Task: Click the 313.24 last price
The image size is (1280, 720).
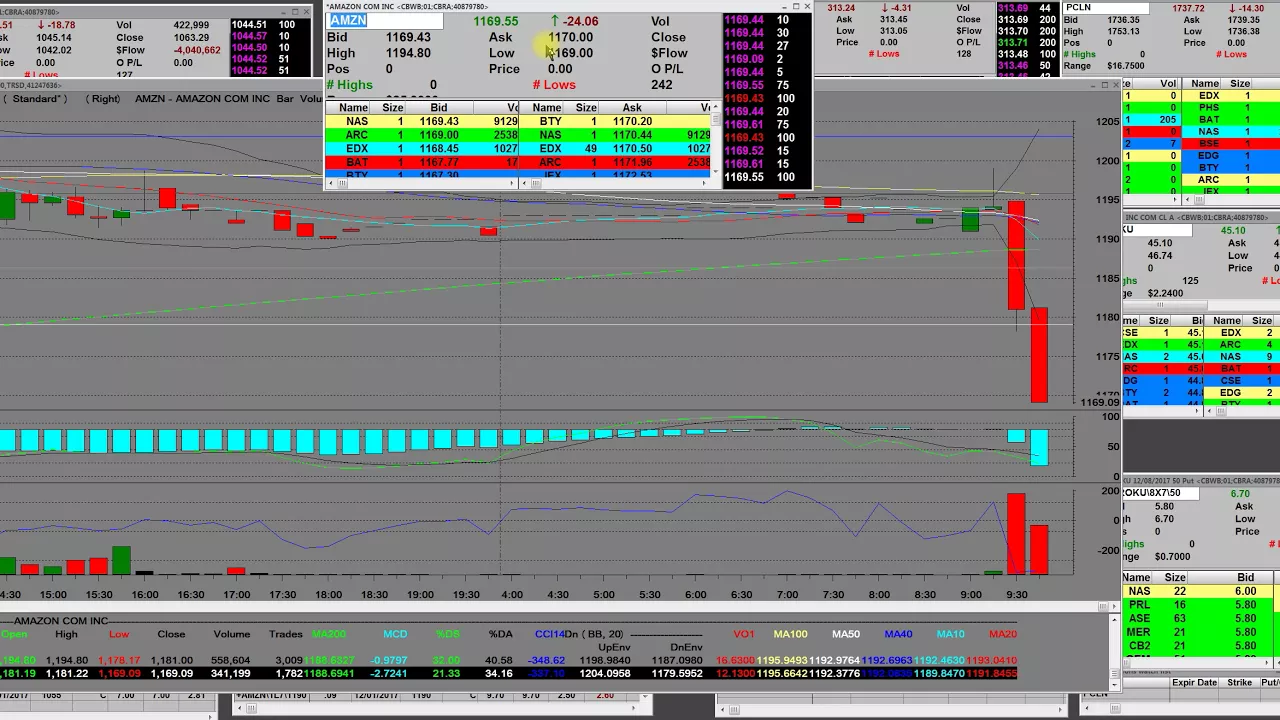Action: pos(841,8)
